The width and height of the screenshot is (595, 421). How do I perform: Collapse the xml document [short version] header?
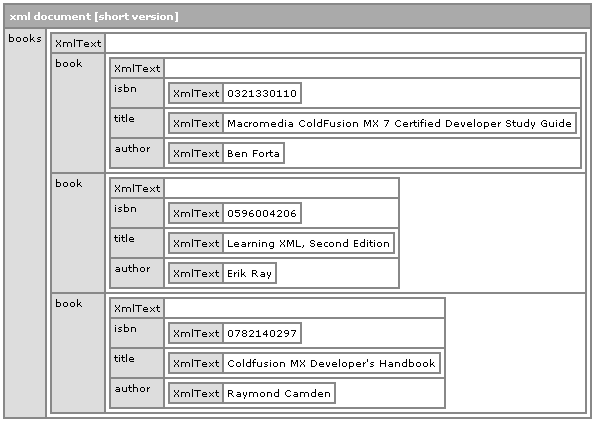297,16
